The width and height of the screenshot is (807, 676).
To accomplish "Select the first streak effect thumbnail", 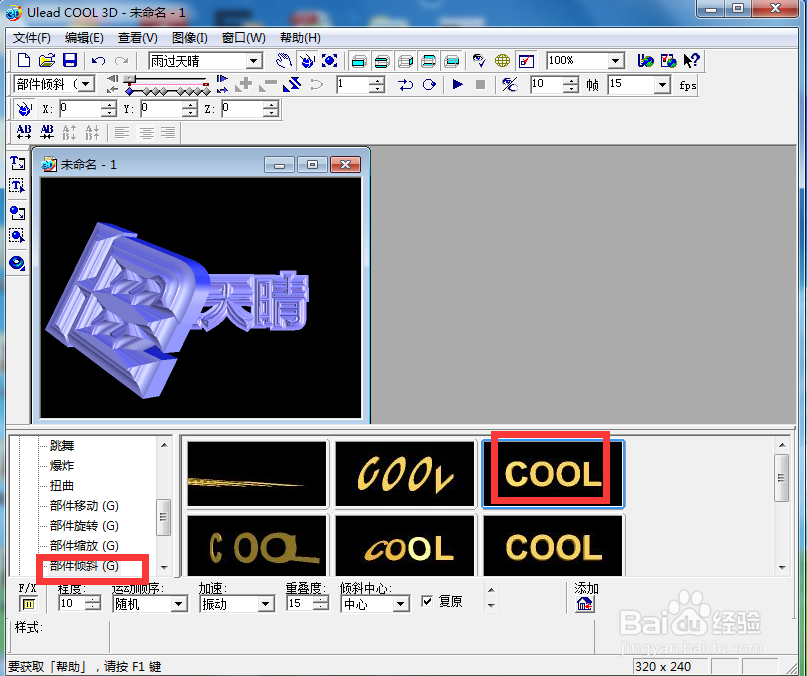I will tap(257, 474).
